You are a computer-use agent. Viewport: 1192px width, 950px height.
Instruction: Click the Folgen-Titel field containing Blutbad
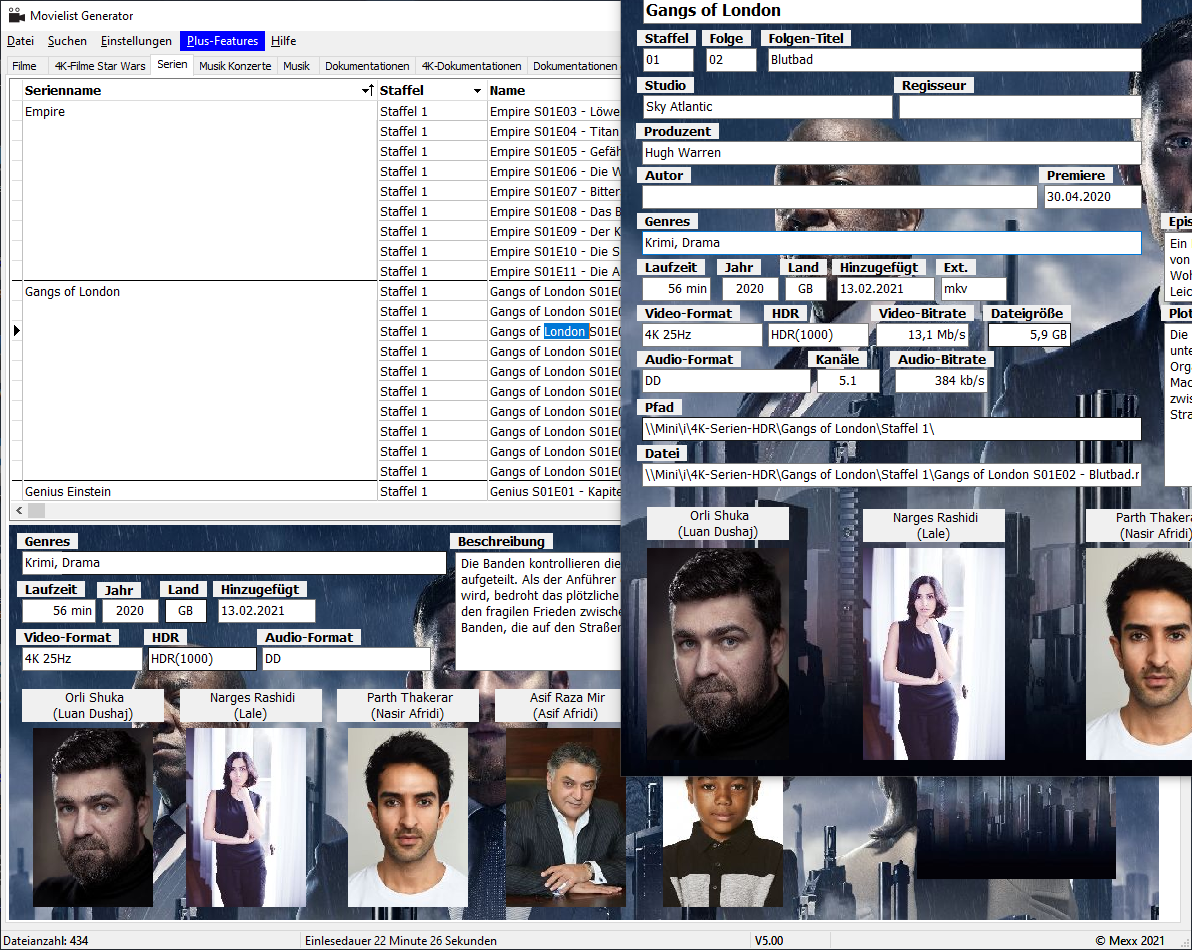tap(955, 60)
